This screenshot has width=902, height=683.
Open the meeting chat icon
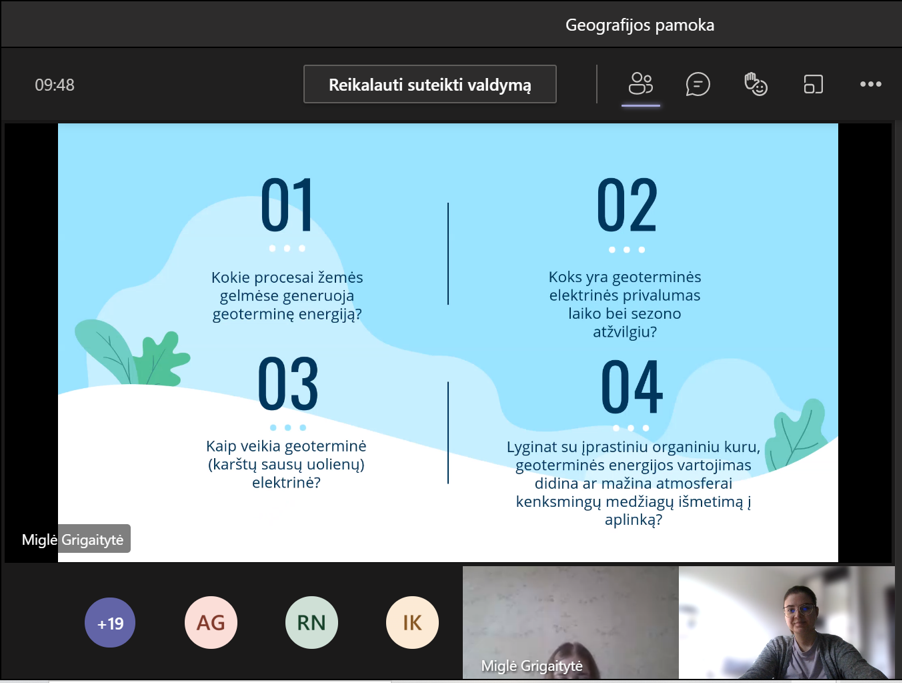(x=698, y=85)
